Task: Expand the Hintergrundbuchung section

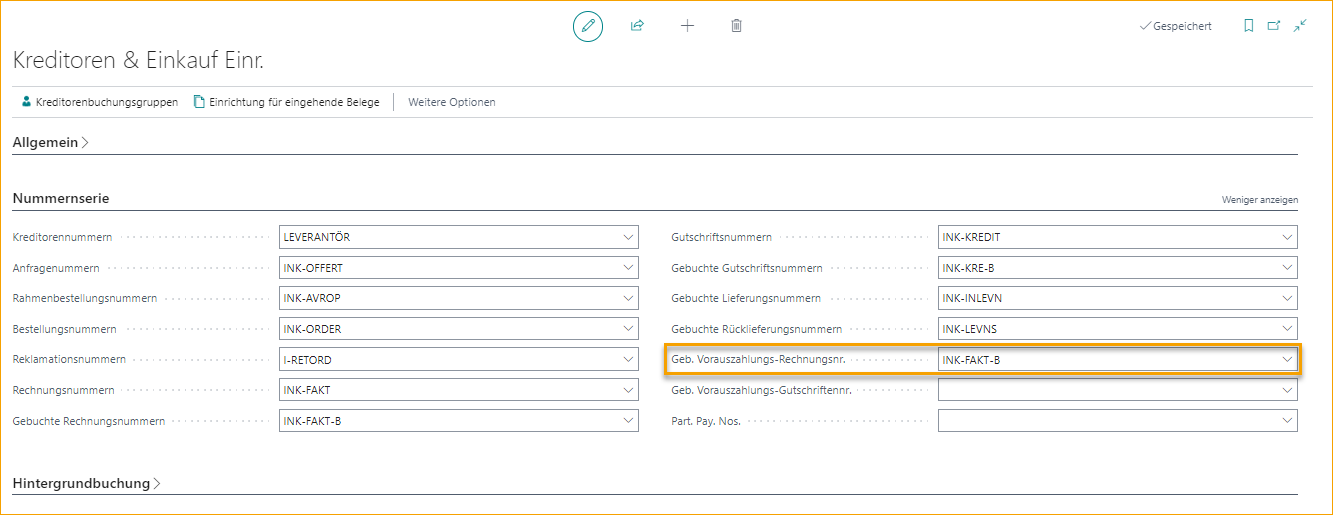Action: click(87, 483)
